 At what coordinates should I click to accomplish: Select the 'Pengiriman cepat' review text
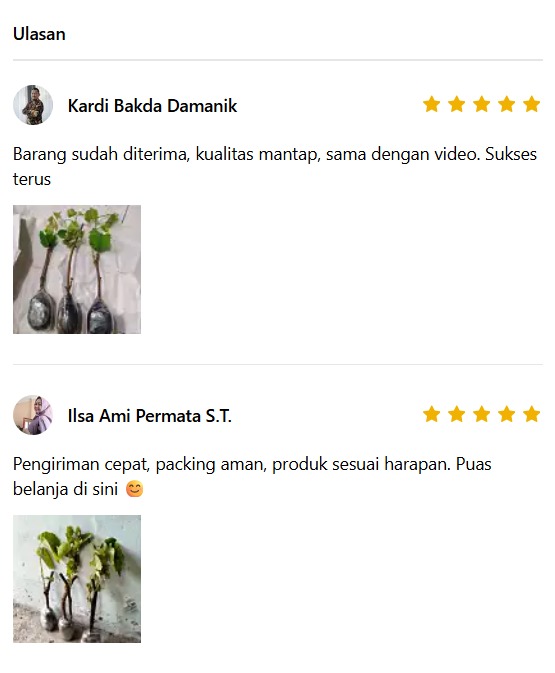[252, 476]
